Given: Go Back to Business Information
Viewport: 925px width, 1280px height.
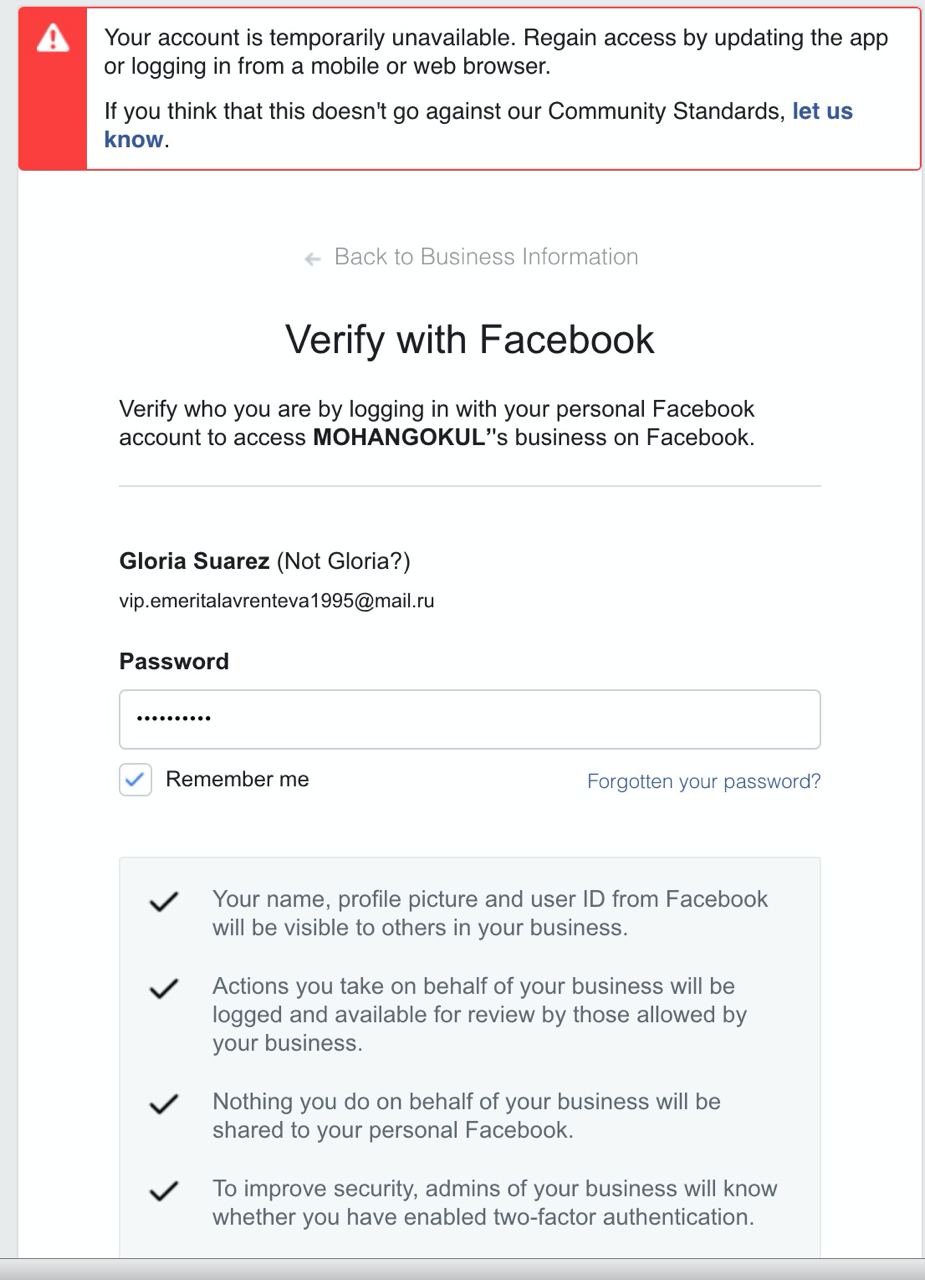Looking at the screenshot, I should [x=486, y=257].
